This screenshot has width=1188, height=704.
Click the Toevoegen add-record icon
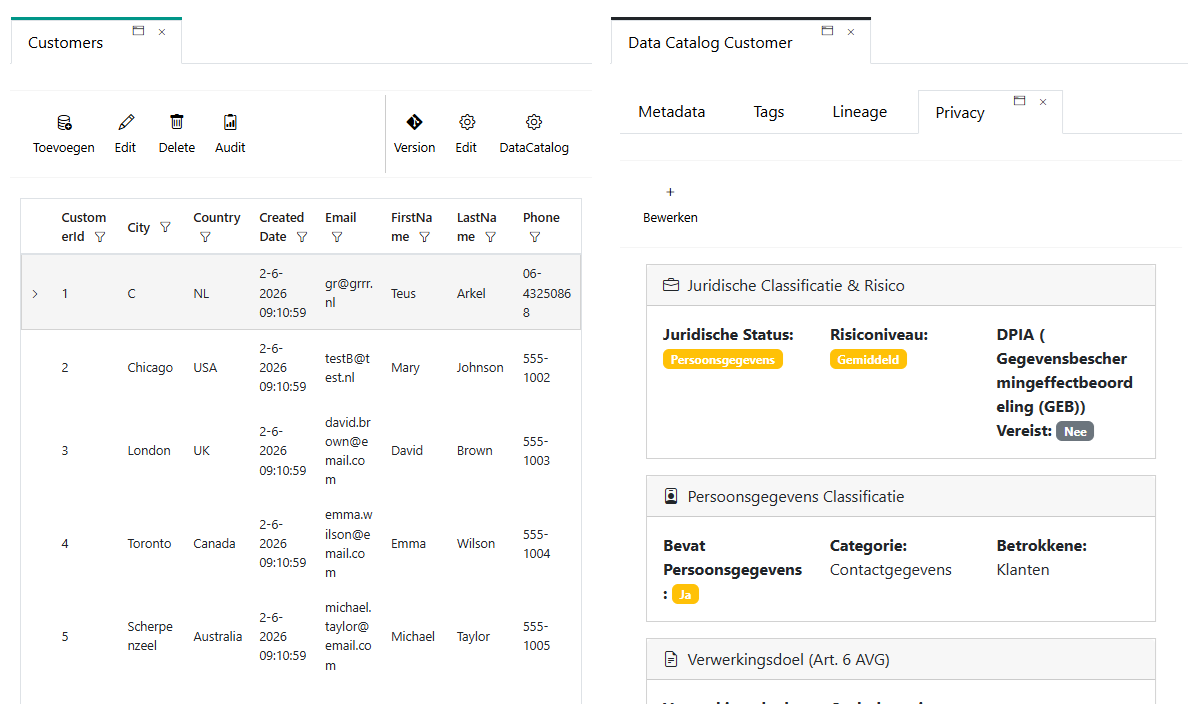click(64, 122)
